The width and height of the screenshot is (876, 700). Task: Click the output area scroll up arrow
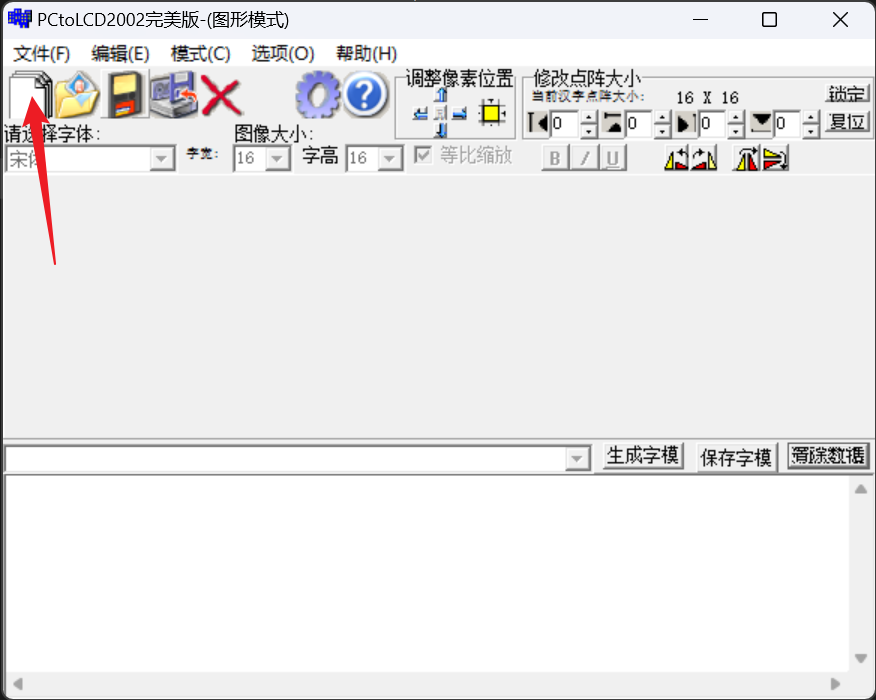(861, 489)
